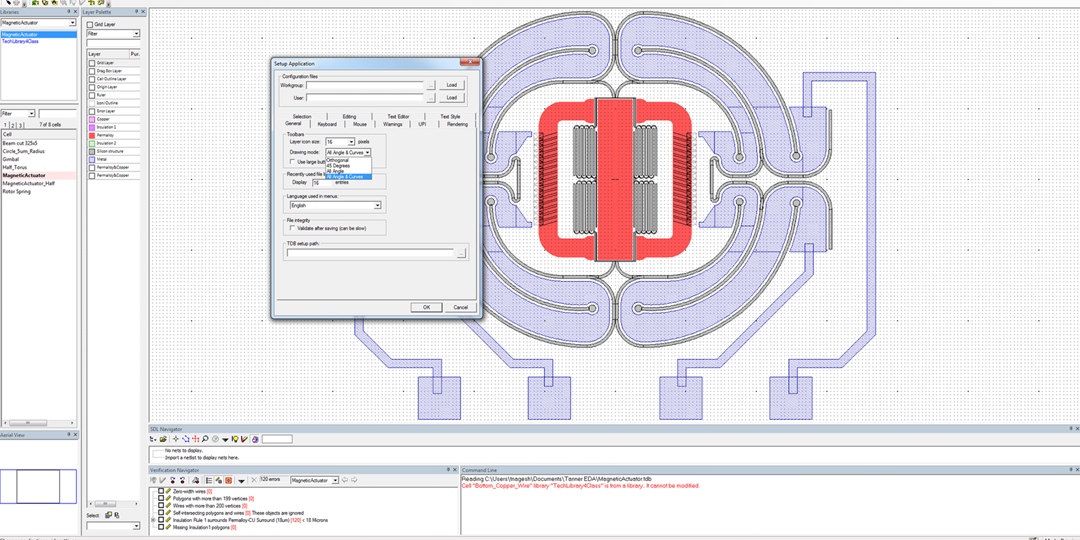Open the Layer icon size dropdown
The image size is (1080, 540).
click(x=350, y=142)
